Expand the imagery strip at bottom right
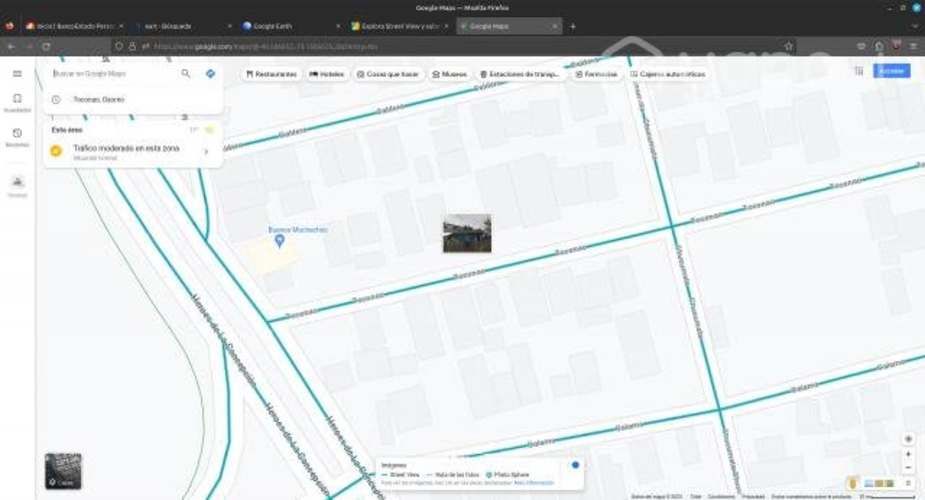 point(908,483)
